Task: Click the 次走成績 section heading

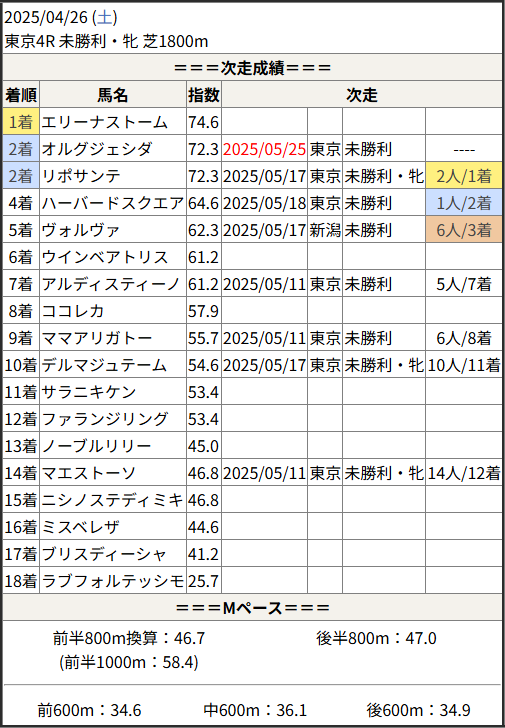Action: (x=252, y=68)
